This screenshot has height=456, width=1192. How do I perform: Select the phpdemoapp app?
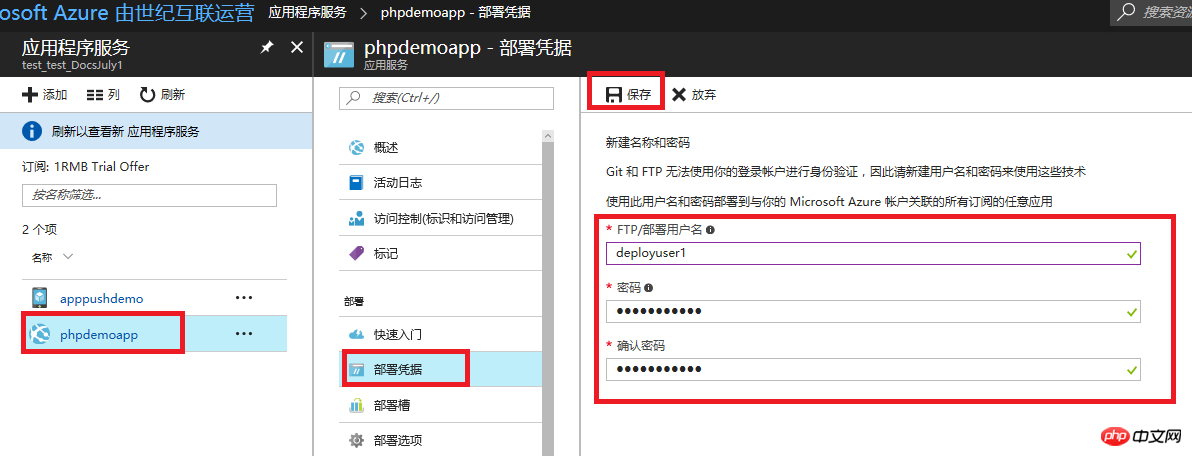click(x=99, y=334)
